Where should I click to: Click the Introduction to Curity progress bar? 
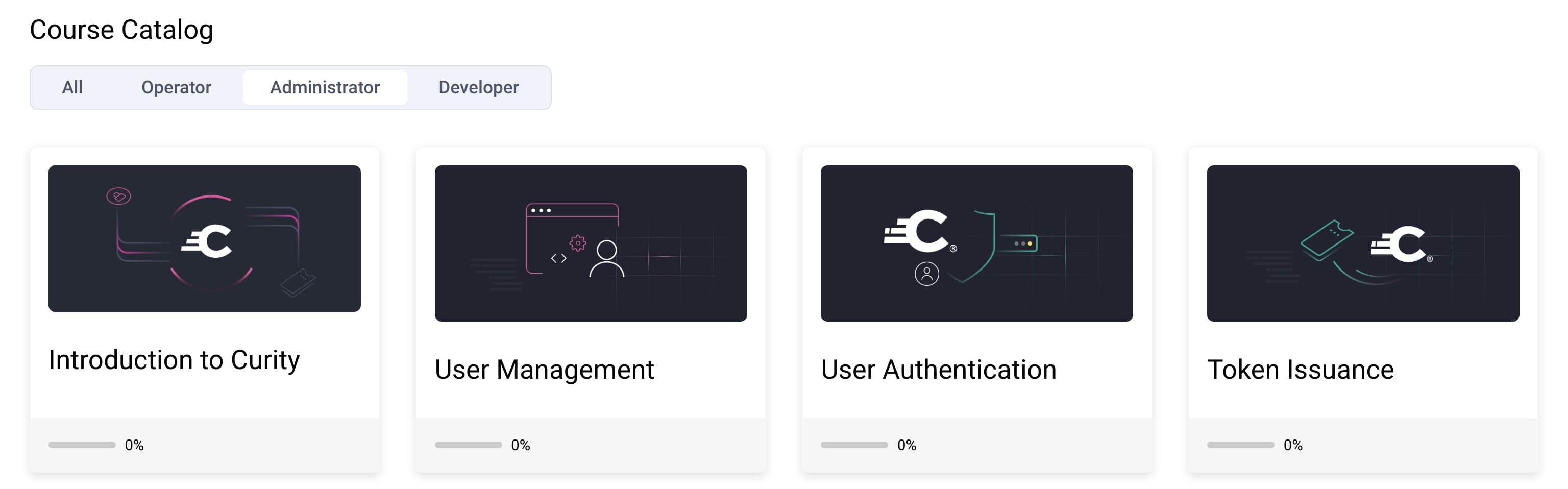(82, 445)
